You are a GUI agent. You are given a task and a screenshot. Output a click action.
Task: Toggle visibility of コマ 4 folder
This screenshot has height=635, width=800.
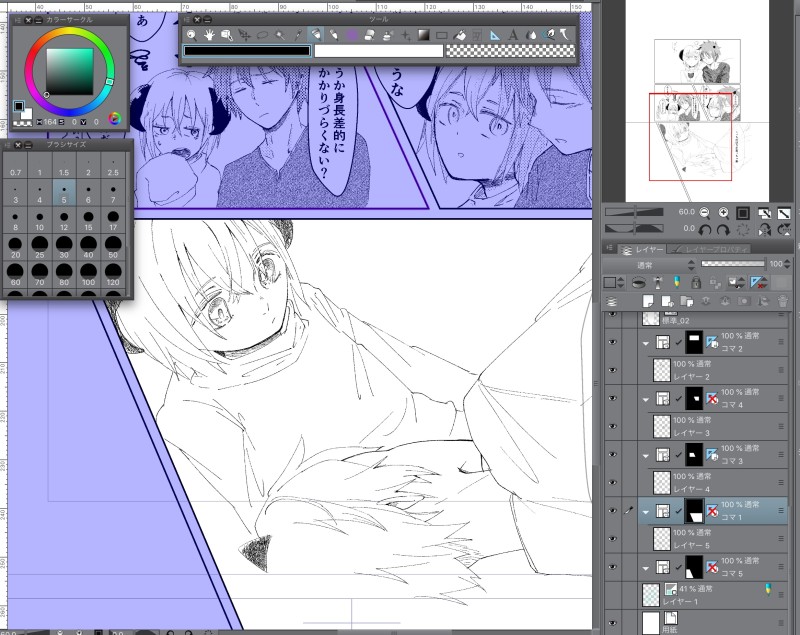click(x=613, y=398)
